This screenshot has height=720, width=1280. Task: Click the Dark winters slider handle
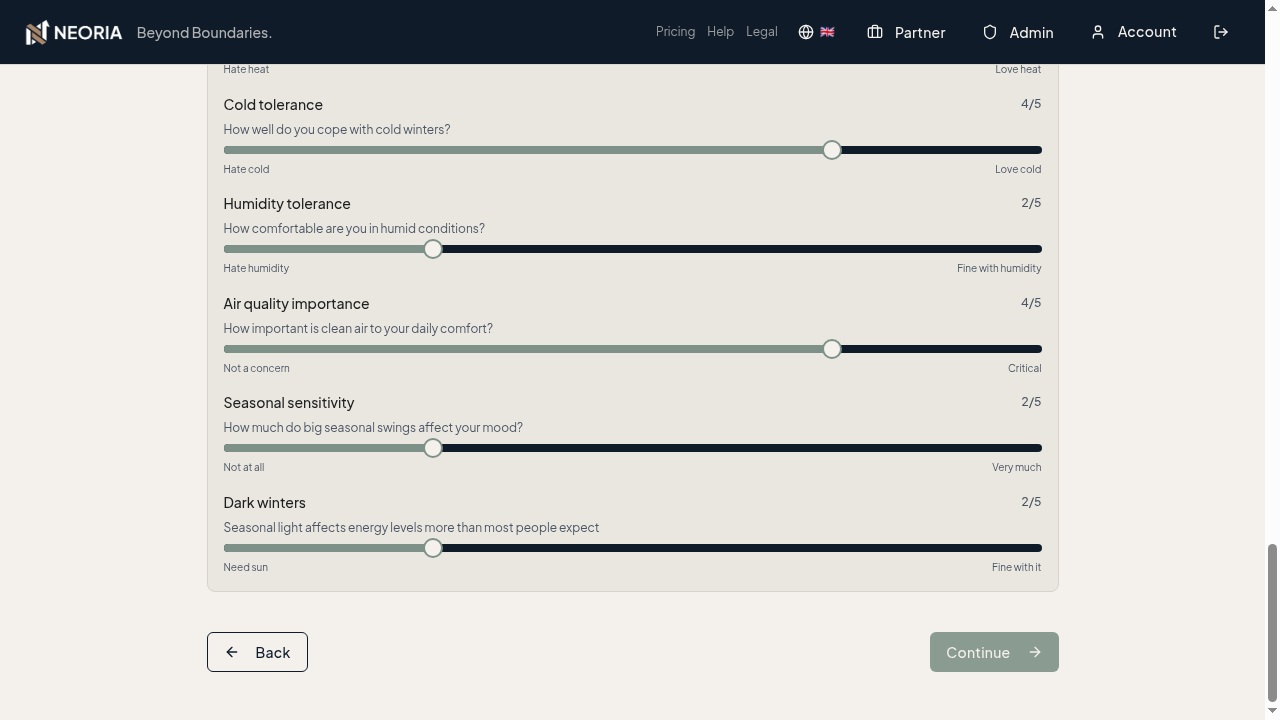[x=433, y=548]
